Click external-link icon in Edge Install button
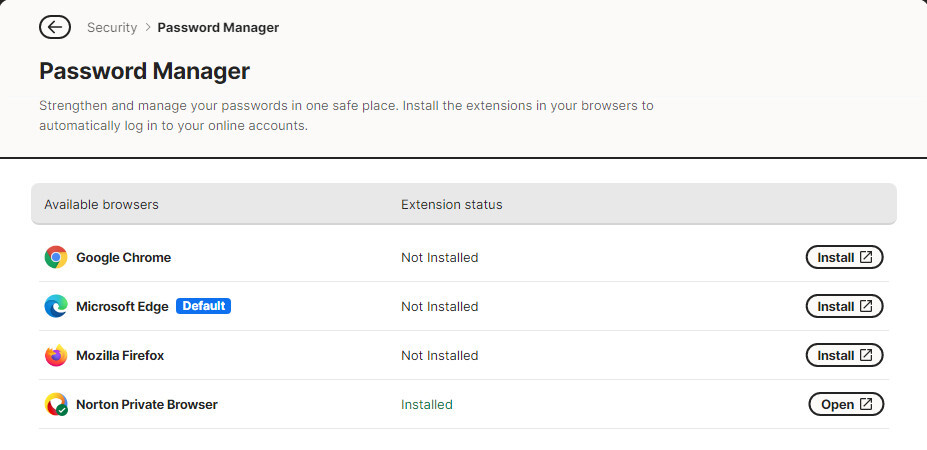 pos(866,306)
